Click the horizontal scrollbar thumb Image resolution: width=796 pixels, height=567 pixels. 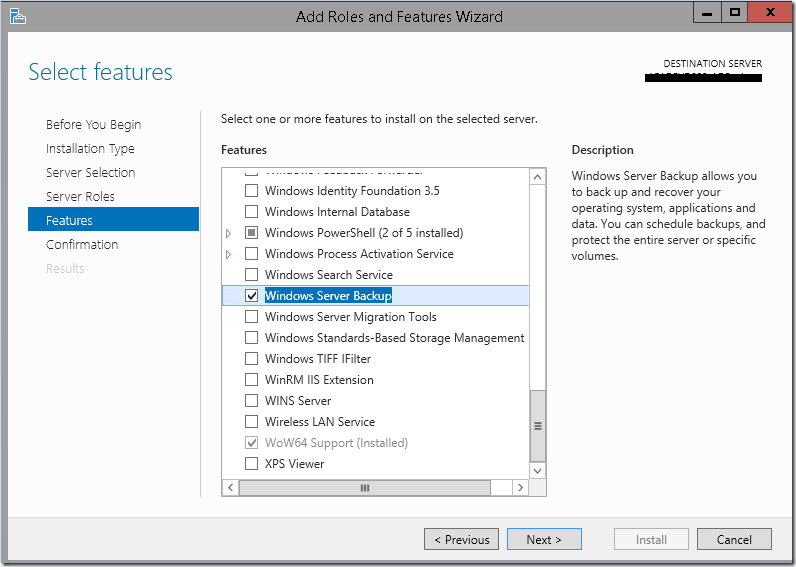click(x=364, y=488)
